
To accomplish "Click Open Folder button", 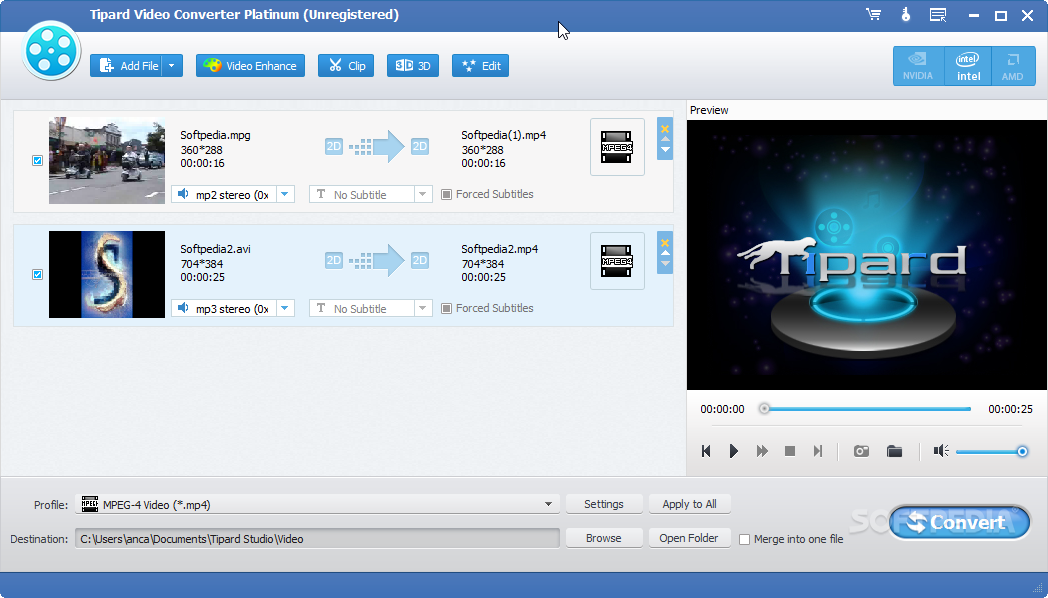I will pos(688,538).
